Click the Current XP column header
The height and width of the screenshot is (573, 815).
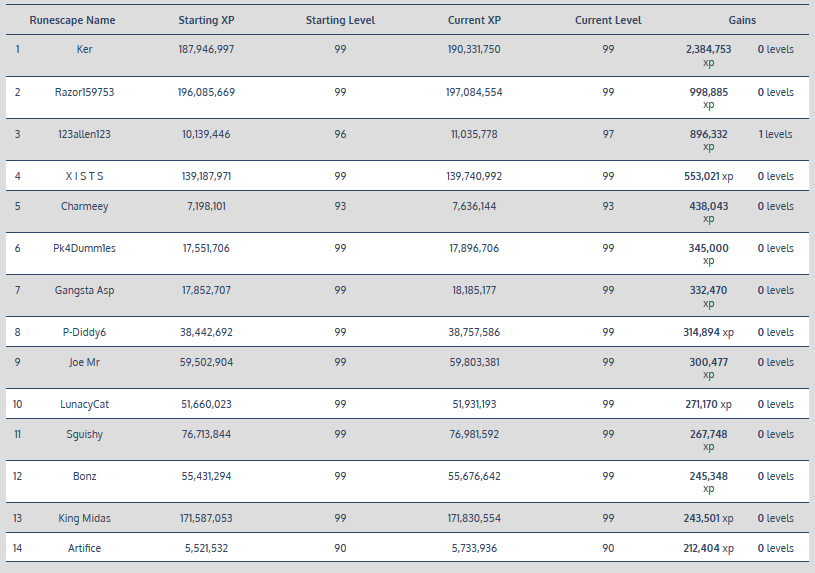point(474,20)
